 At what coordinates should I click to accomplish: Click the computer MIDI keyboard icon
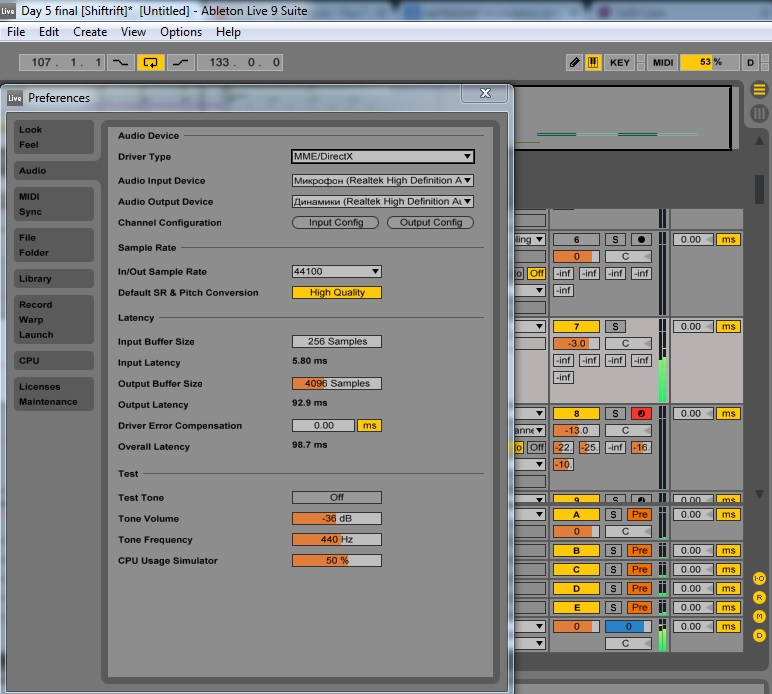(x=593, y=62)
